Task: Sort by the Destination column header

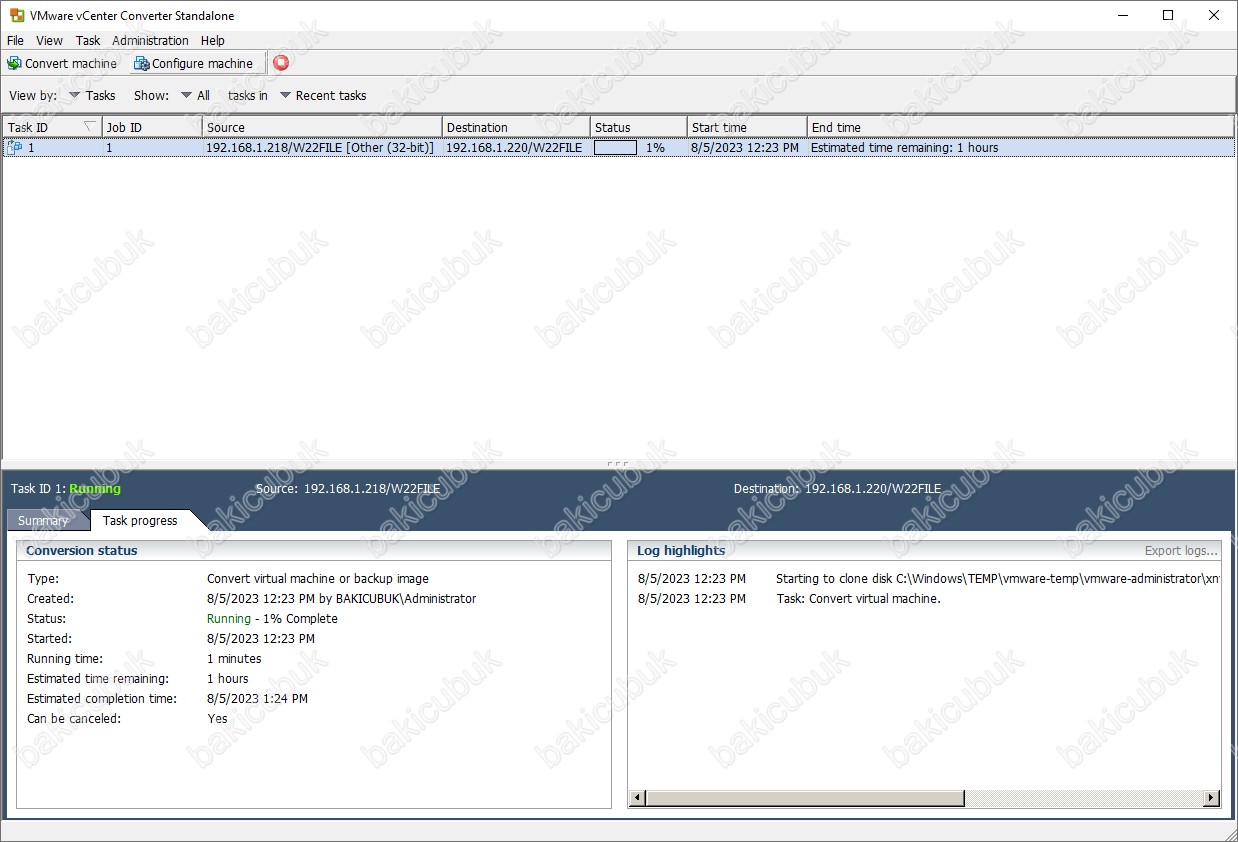Action: [516, 127]
